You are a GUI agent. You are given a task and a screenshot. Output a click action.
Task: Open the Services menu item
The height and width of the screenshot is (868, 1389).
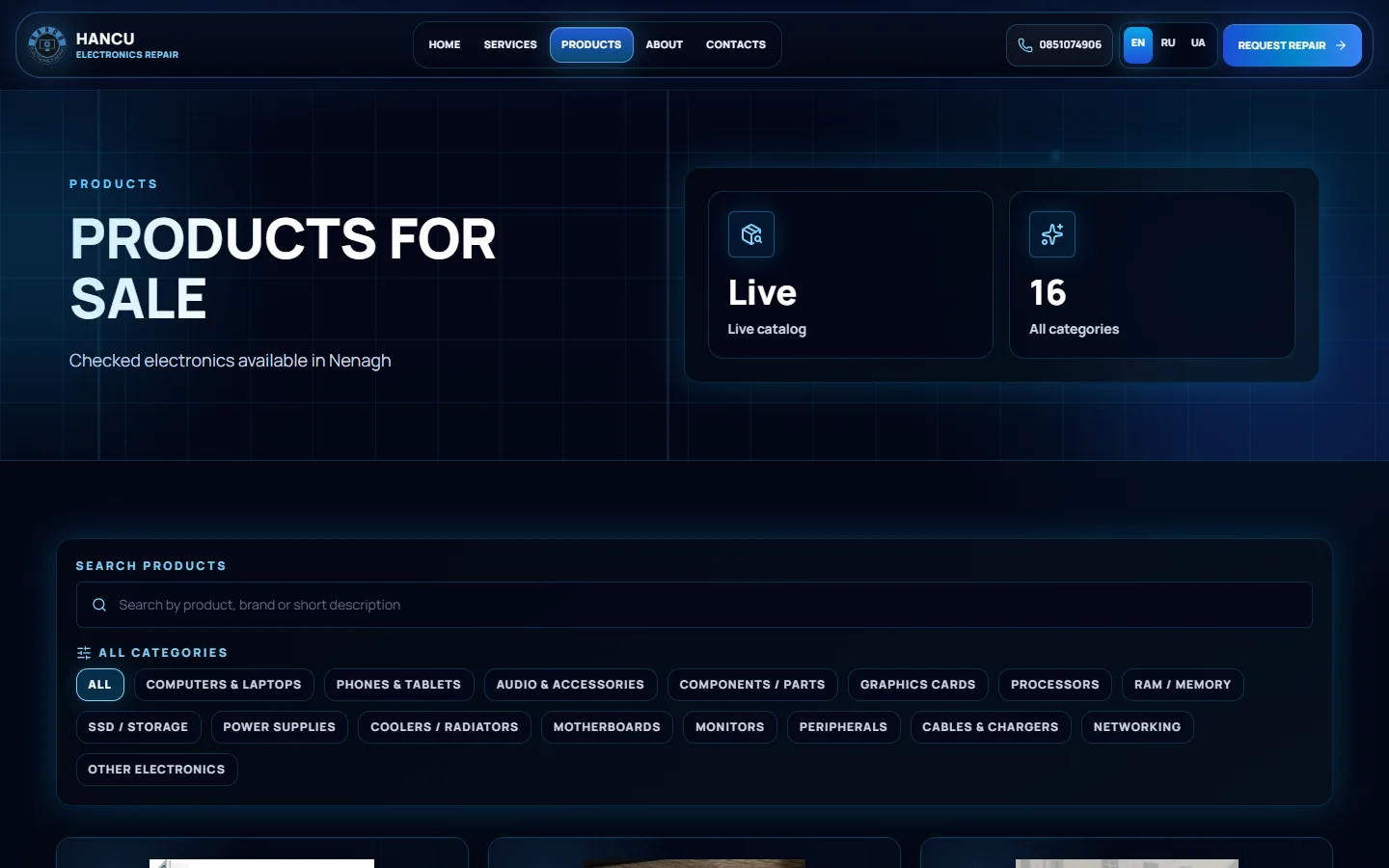pos(510,44)
